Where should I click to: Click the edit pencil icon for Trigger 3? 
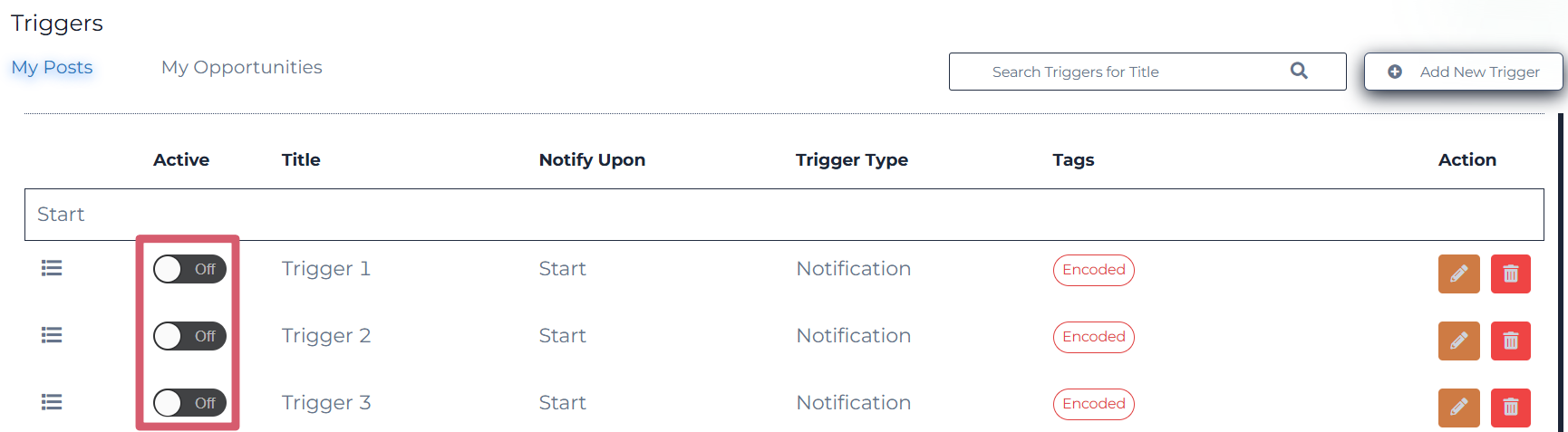point(1458,408)
